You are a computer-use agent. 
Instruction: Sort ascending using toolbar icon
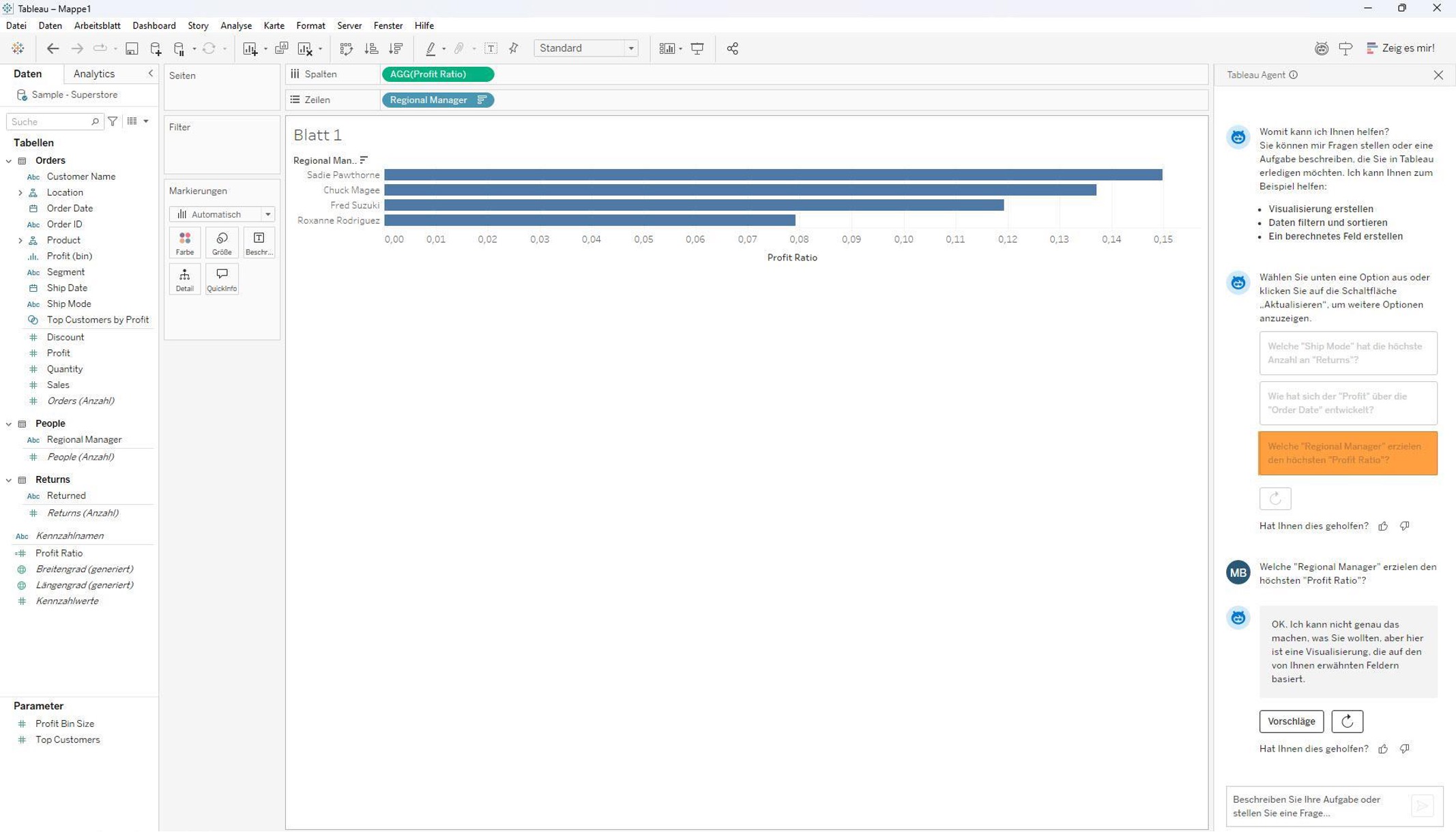pos(371,48)
